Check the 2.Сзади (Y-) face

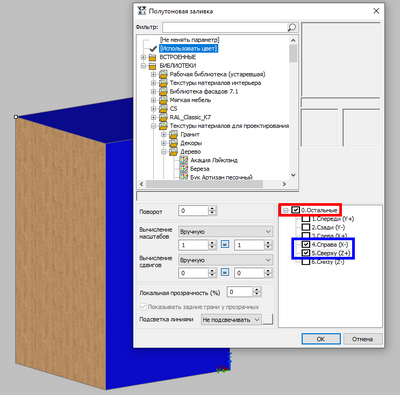(306, 227)
